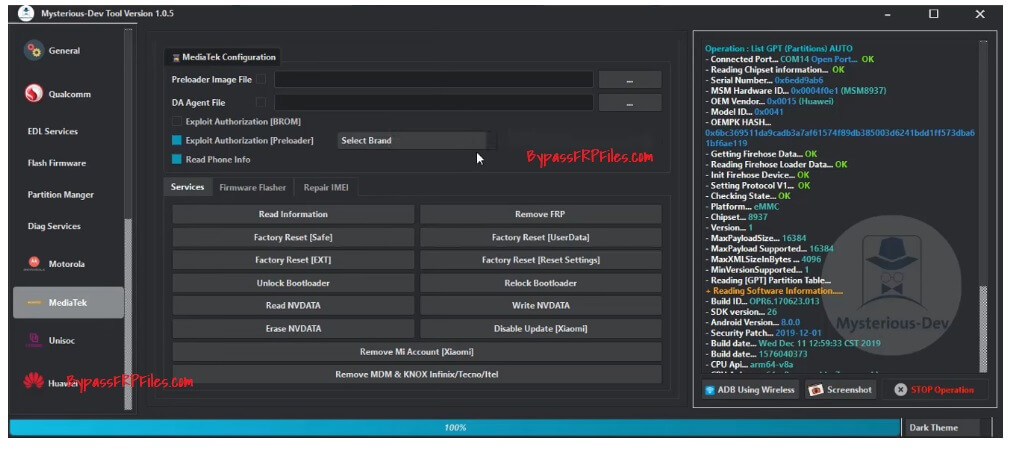Open the Unisoc sidebar icon
The image size is (1016, 449).
coord(33,340)
